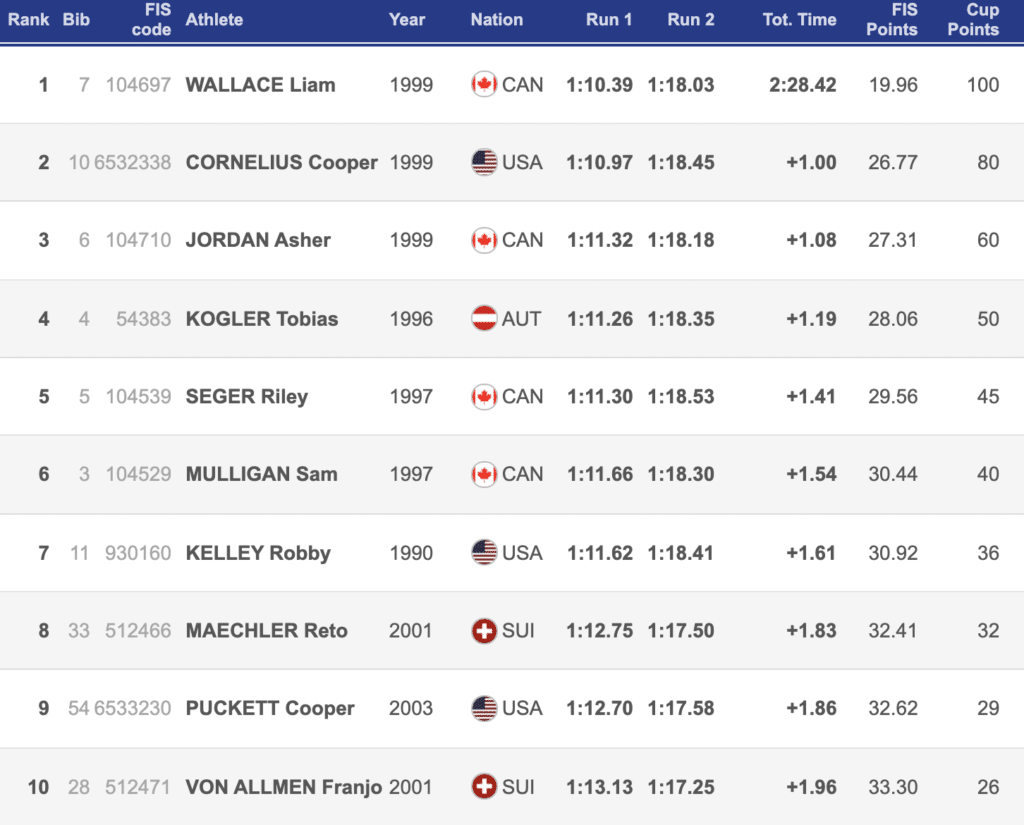Click USA flag icon beside PUCKETT Cooper
Screen dimensions: 1024x825
pos(484,709)
